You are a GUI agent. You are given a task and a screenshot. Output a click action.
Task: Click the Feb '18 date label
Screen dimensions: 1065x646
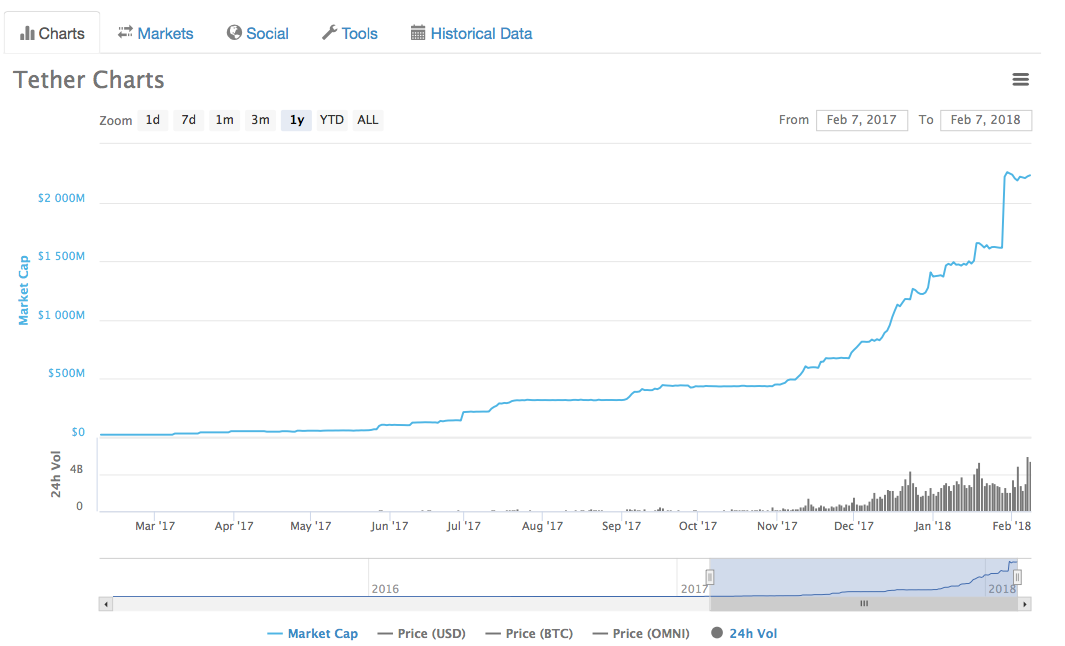[x=1011, y=526]
